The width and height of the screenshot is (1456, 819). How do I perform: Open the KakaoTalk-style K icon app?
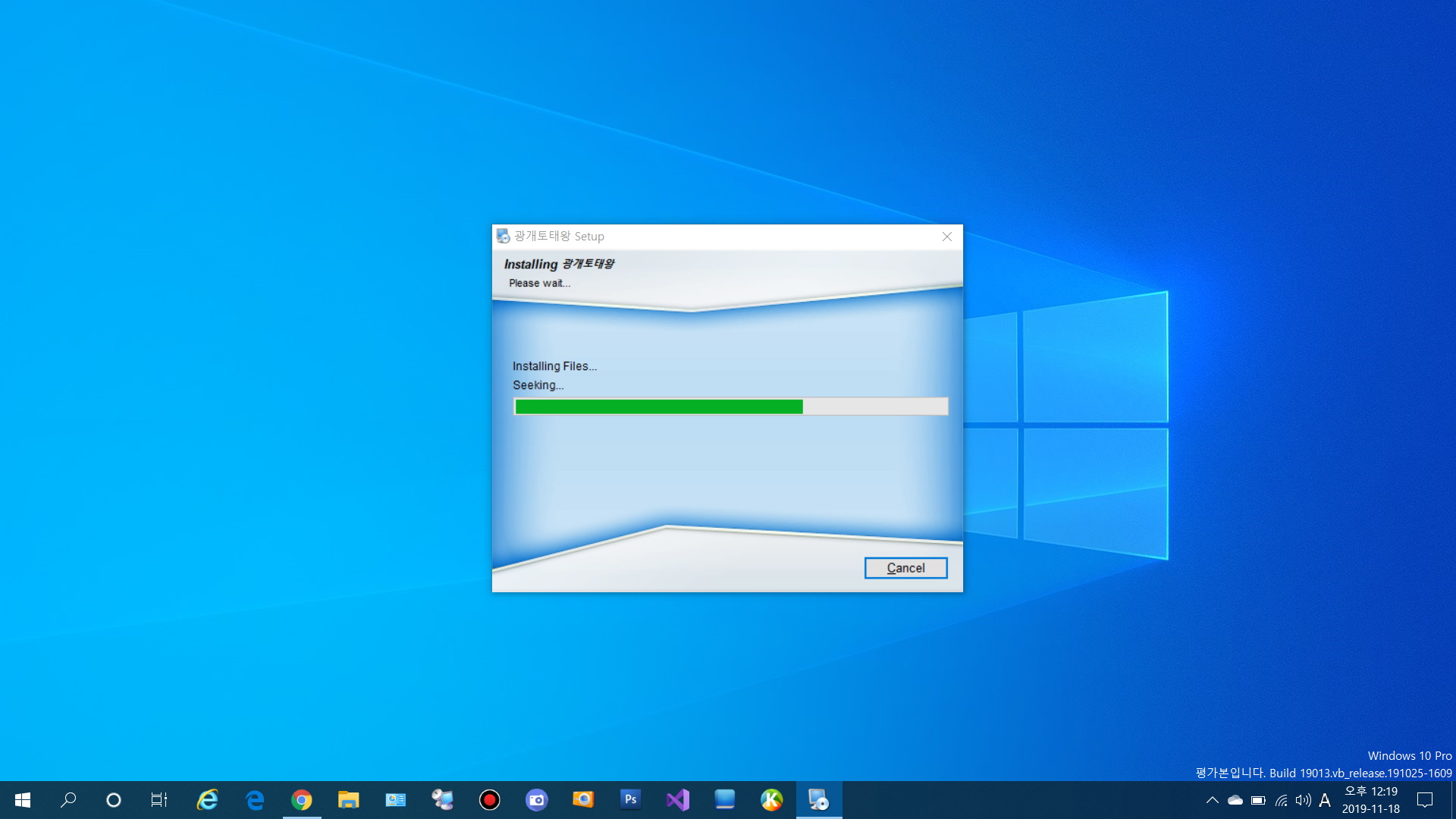pos(771,800)
